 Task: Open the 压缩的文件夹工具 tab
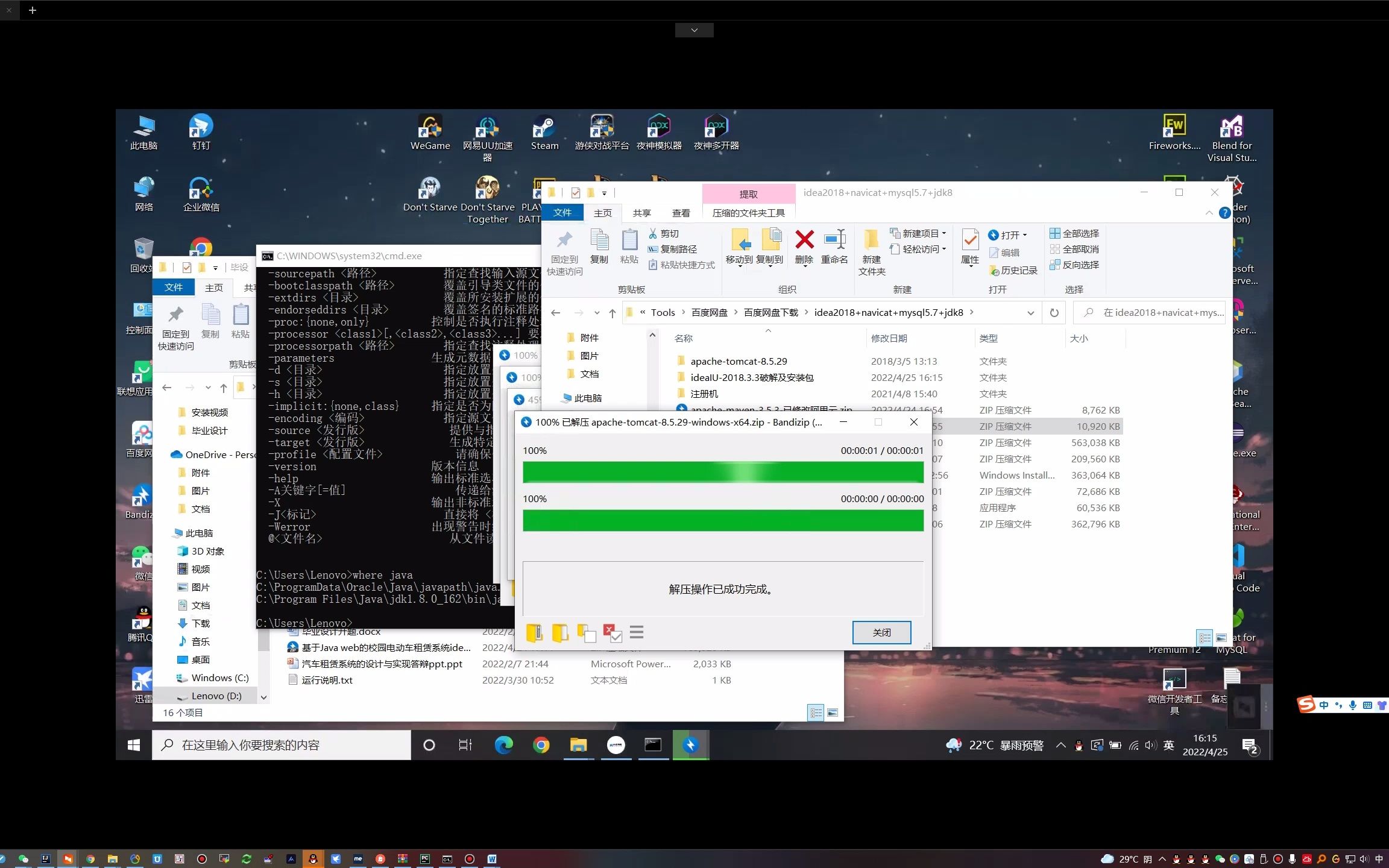coord(748,213)
